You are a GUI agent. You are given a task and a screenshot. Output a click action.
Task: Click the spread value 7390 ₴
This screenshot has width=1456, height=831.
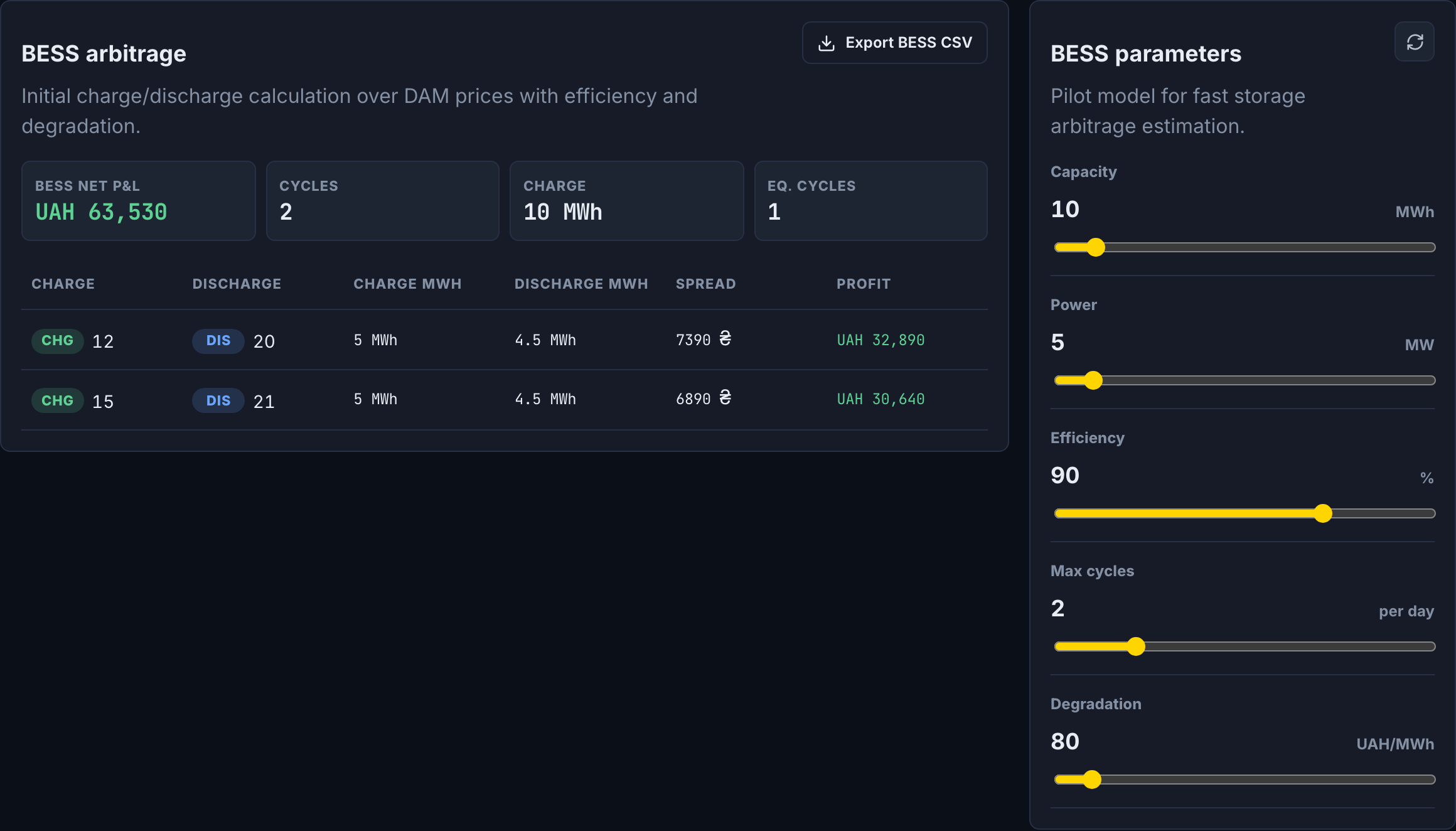point(704,340)
